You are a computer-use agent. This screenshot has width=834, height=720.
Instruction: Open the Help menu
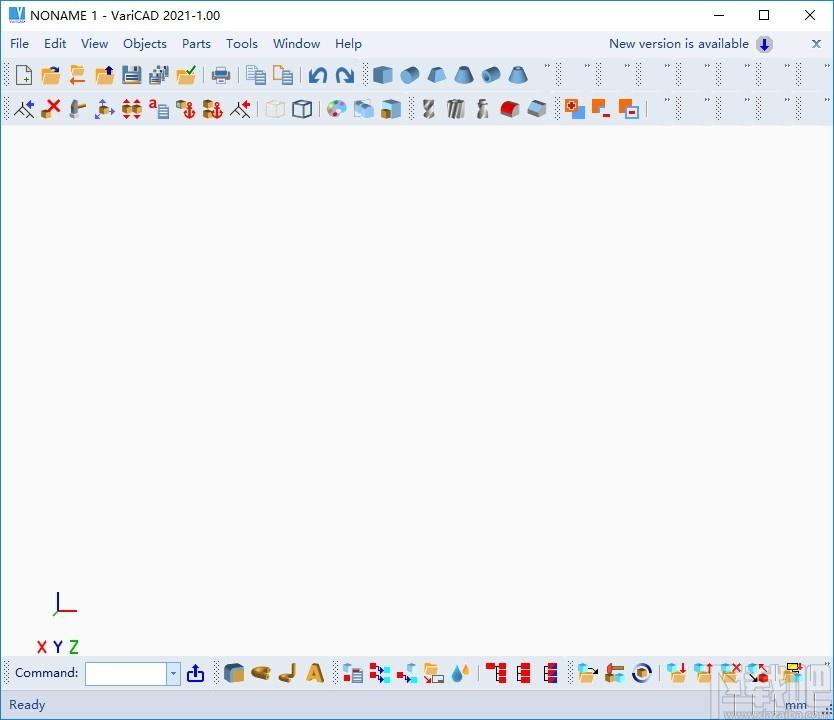tap(348, 44)
